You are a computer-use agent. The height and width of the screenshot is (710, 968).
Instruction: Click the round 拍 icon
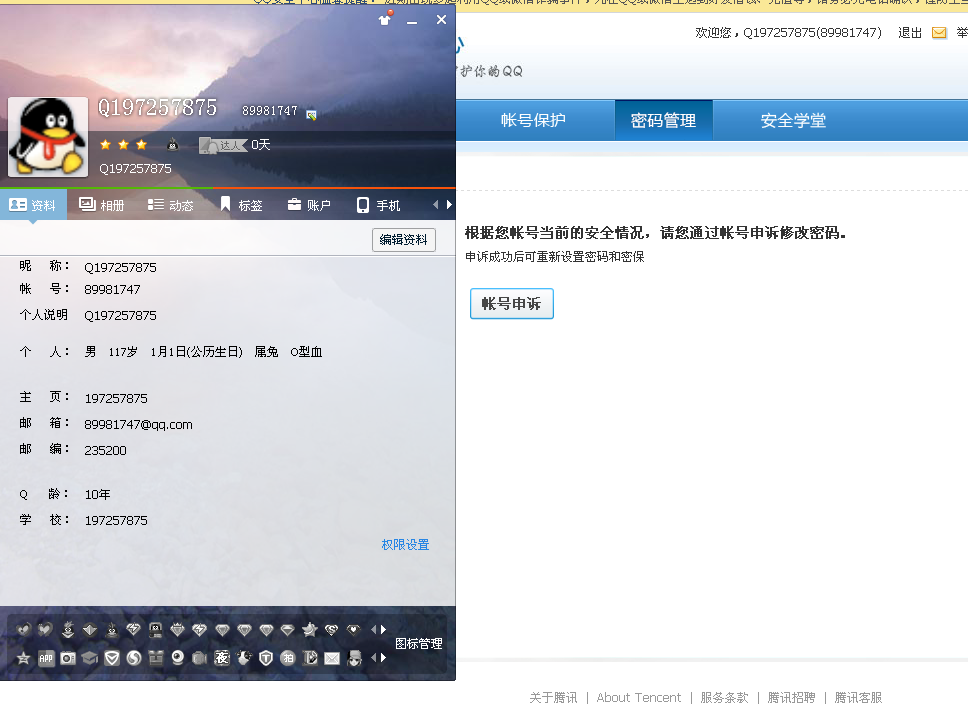[x=288, y=658]
